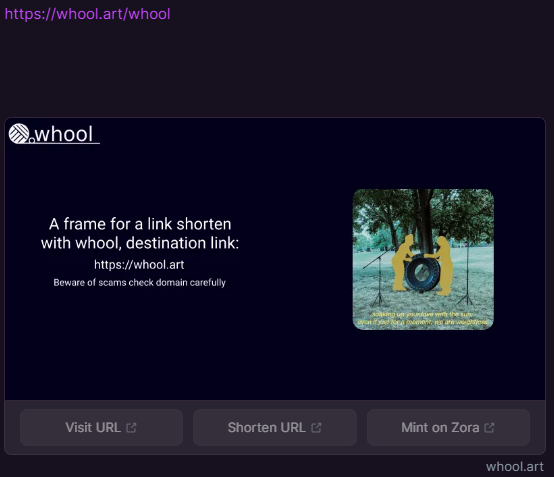Click the Visit URL button
This screenshot has height=477, width=554.
101,428
